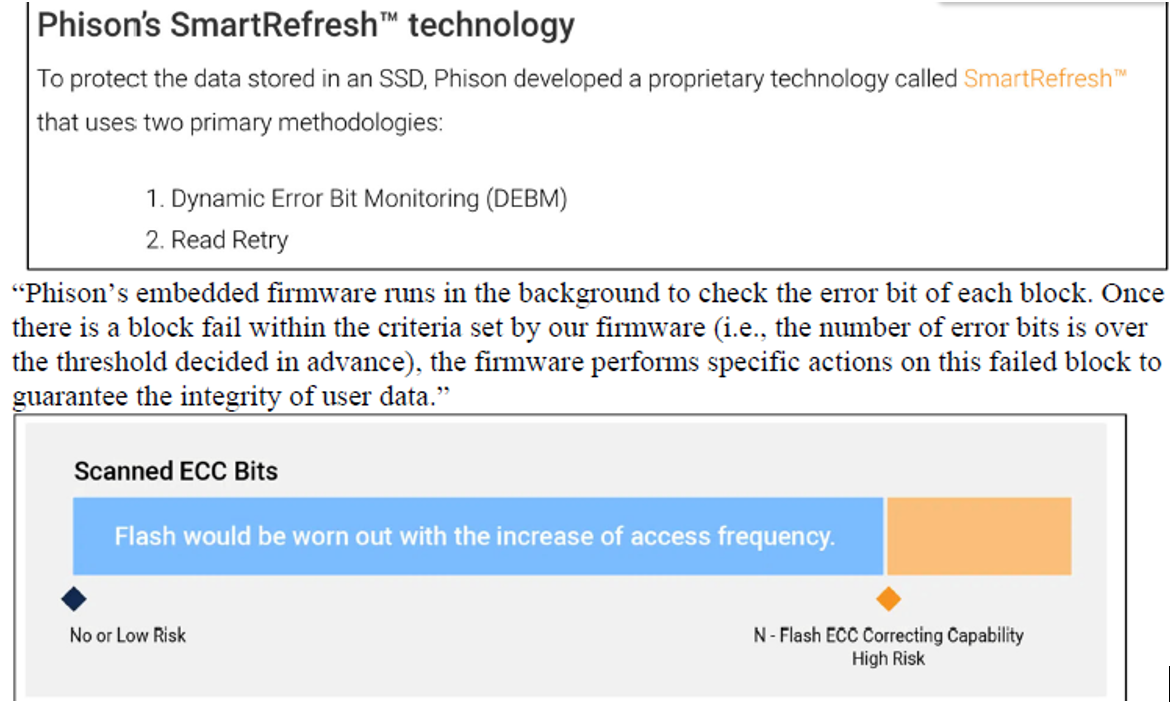Open the orange SmartRefresh™ link
Screen dimensions: 1171x705
[1045, 79]
